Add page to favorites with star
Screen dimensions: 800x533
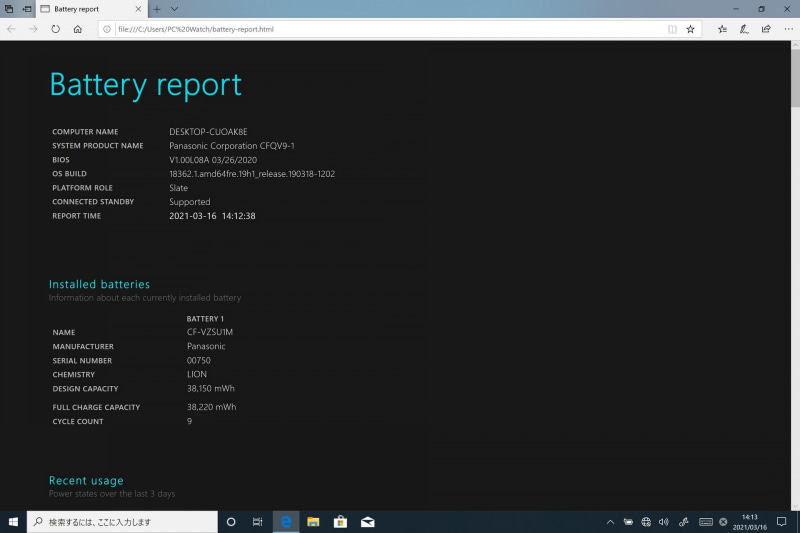click(690, 29)
